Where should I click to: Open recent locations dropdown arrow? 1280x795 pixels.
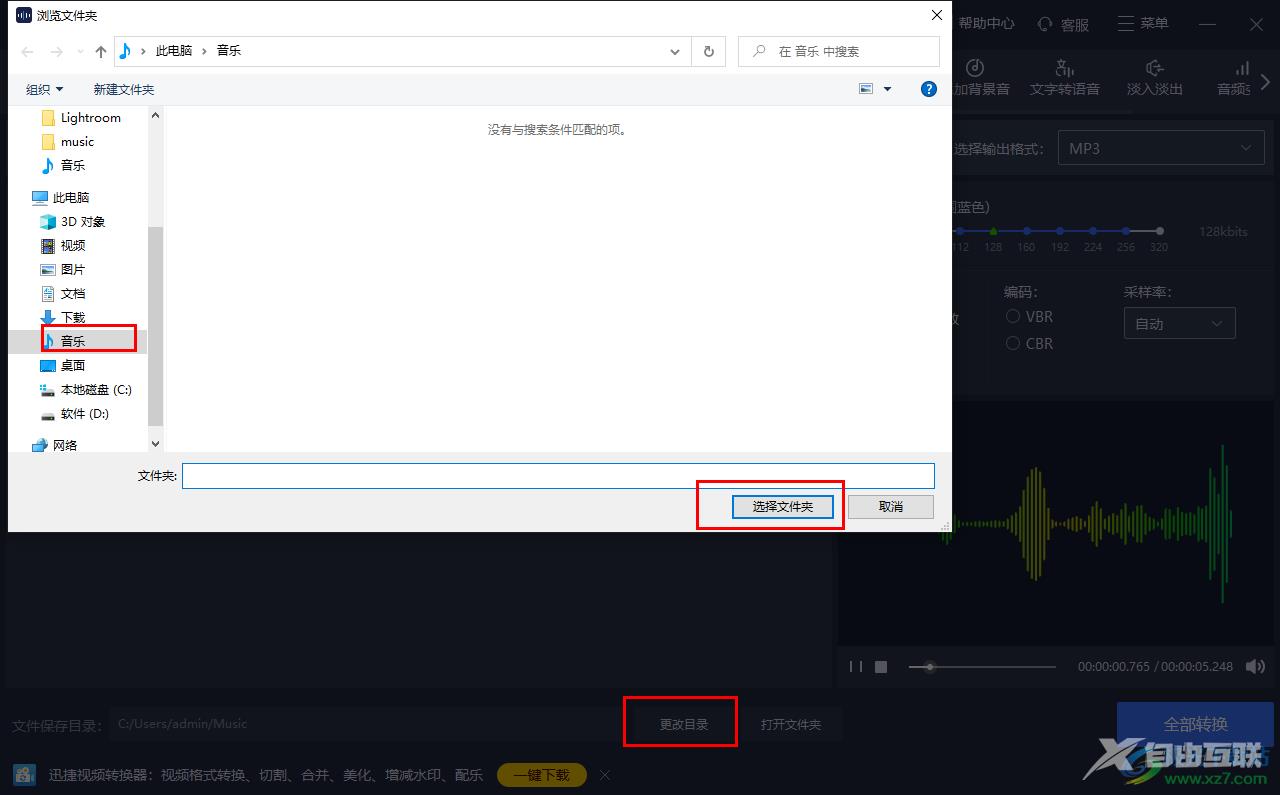coord(79,52)
